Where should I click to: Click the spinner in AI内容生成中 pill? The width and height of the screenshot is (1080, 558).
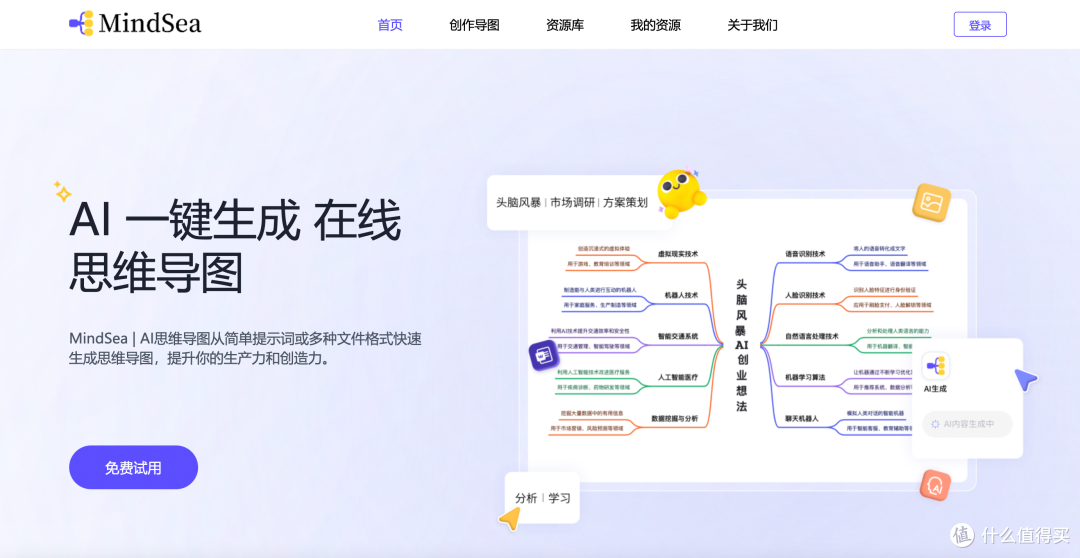point(935,424)
